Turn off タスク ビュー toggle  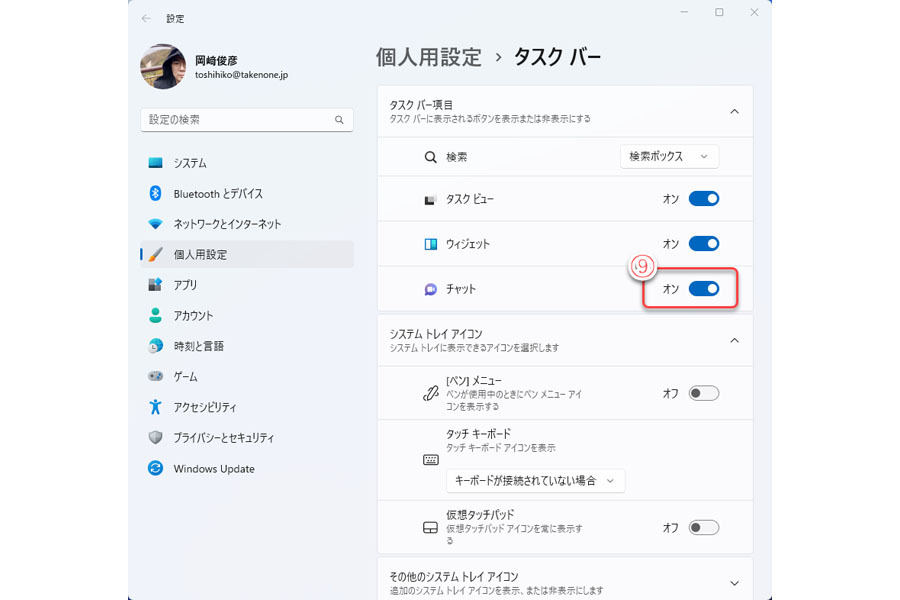click(704, 199)
